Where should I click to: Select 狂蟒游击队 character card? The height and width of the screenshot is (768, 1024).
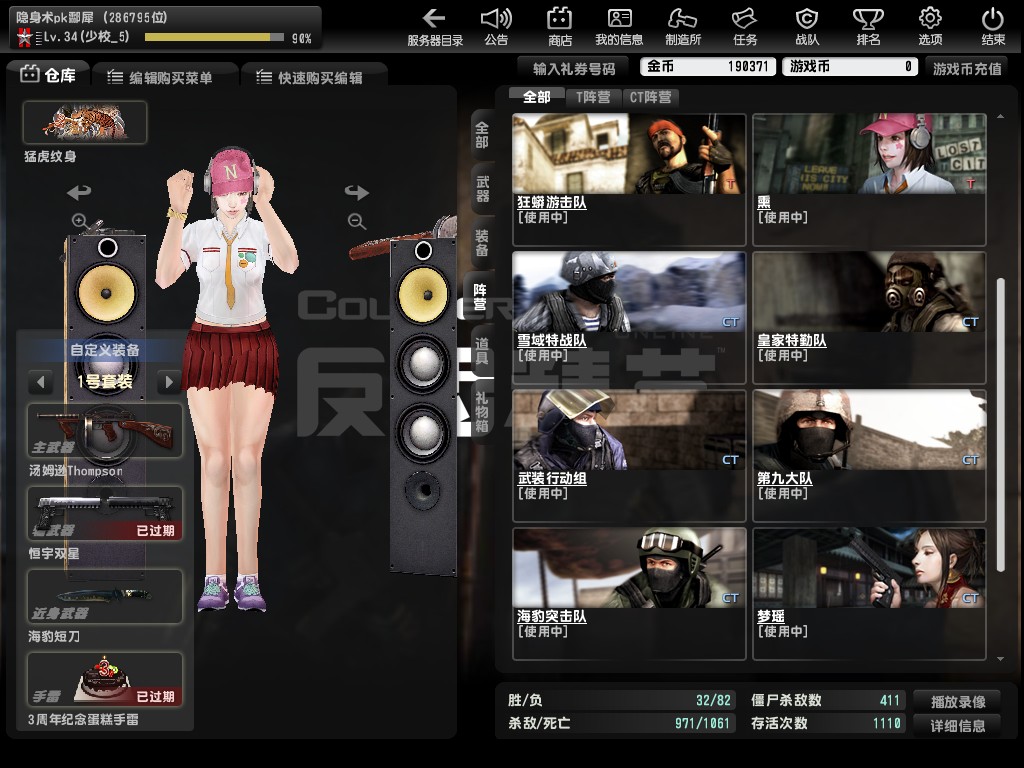[629, 180]
